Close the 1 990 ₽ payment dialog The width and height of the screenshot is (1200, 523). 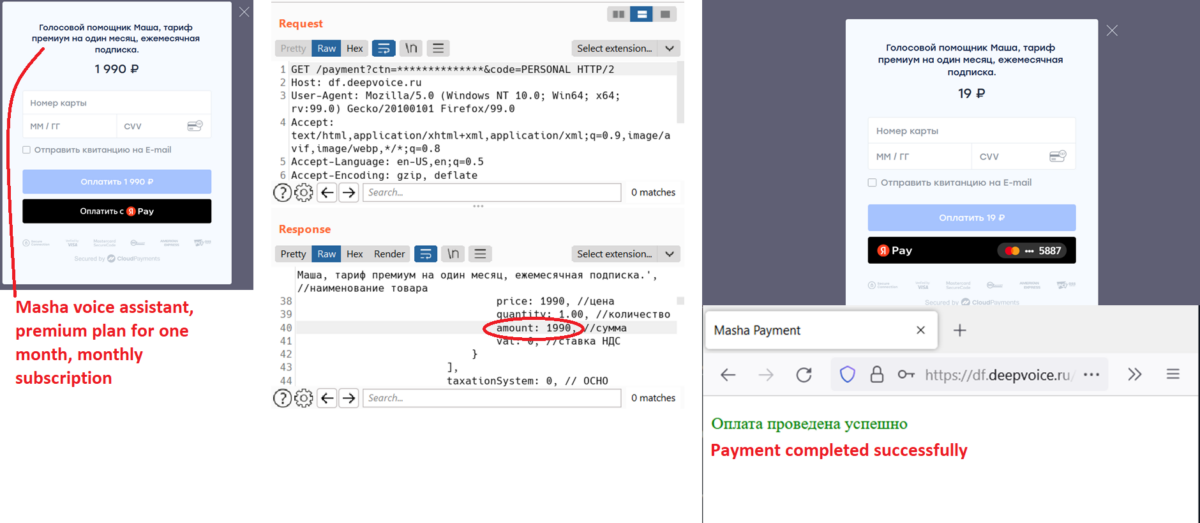tap(244, 12)
